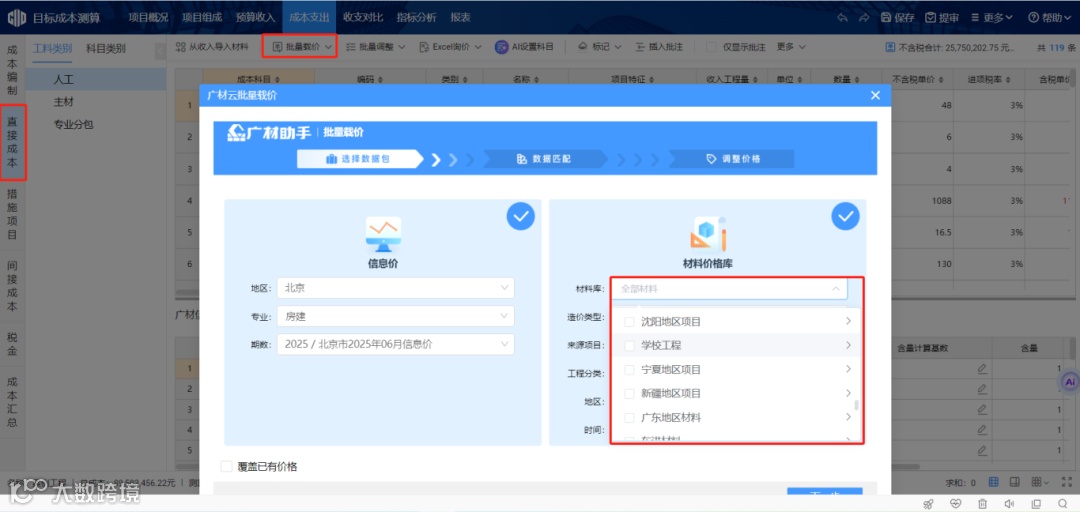
Task: Click the speaker icon in bottom bar
Action: click(x=1009, y=504)
